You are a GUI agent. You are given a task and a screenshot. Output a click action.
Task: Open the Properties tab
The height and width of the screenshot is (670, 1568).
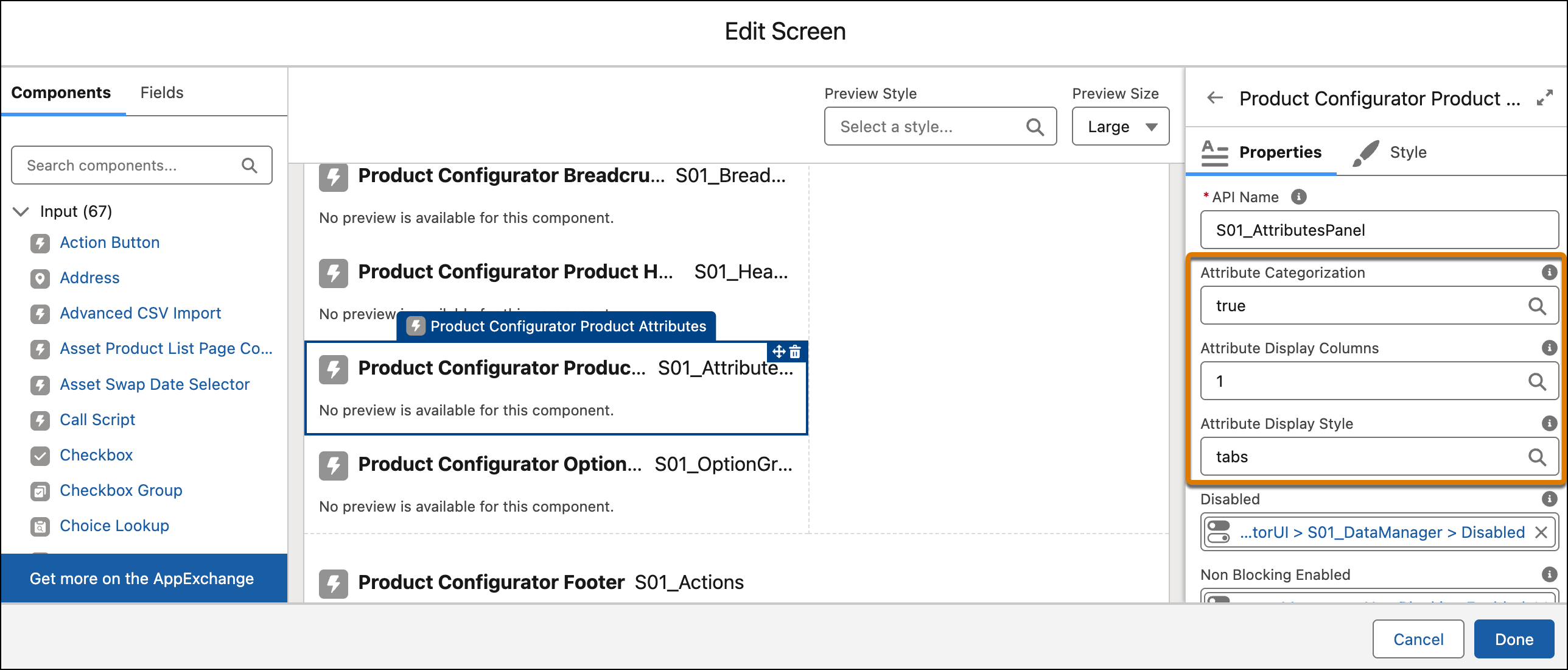click(x=1261, y=152)
